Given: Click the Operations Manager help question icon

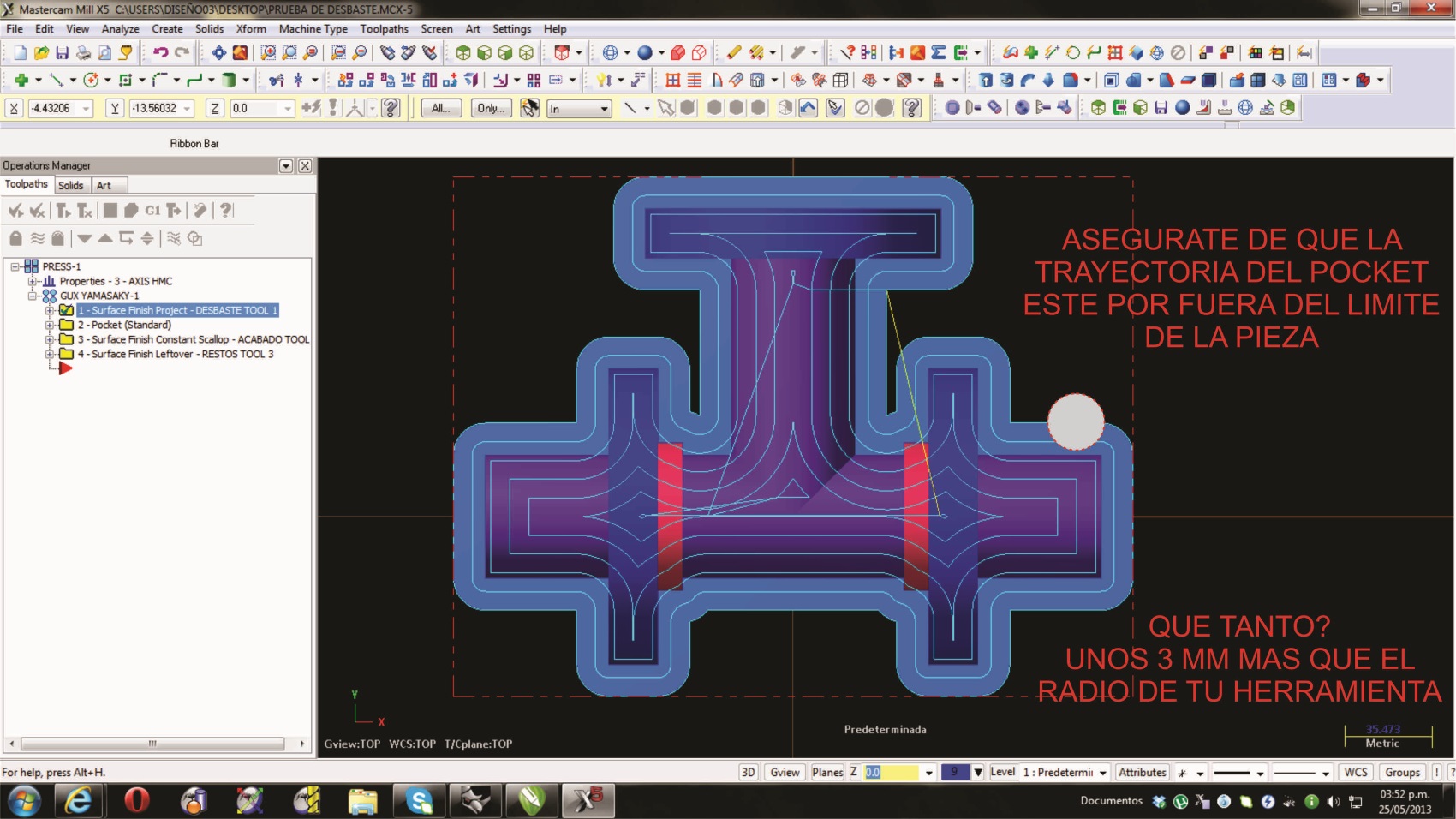Looking at the screenshot, I should click(x=225, y=210).
